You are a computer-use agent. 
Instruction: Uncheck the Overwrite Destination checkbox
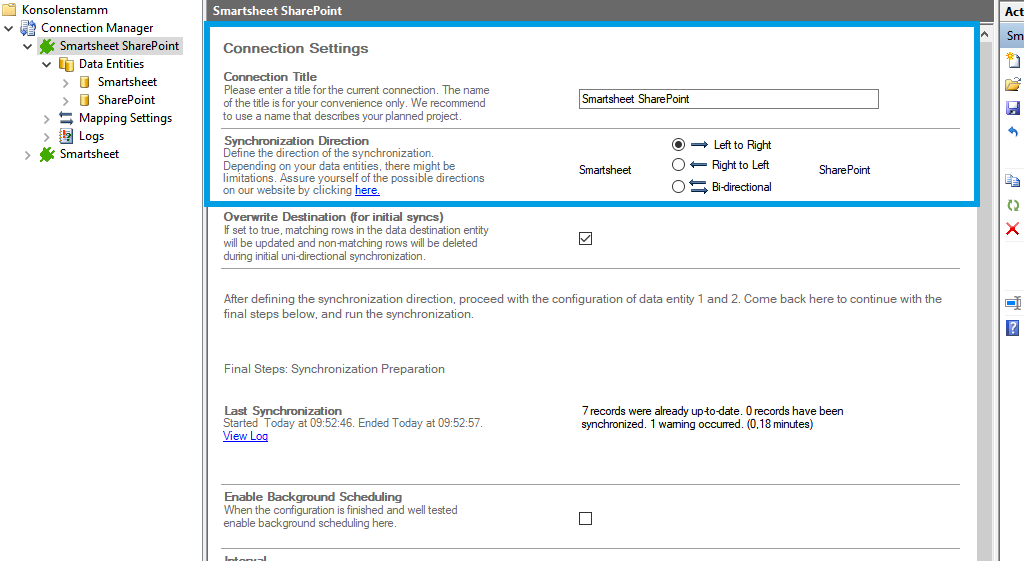pyautogui.click(x=585, y=238)
